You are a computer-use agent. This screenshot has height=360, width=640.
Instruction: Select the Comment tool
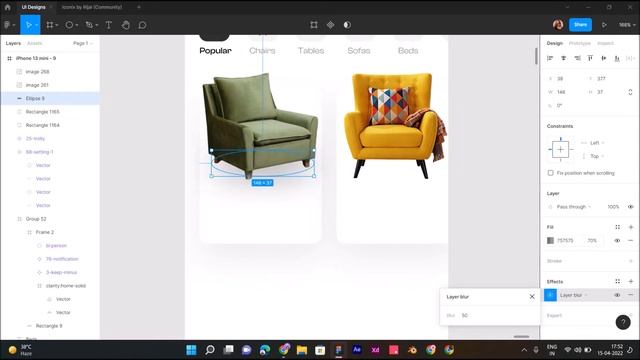click(x=142, y=25)
